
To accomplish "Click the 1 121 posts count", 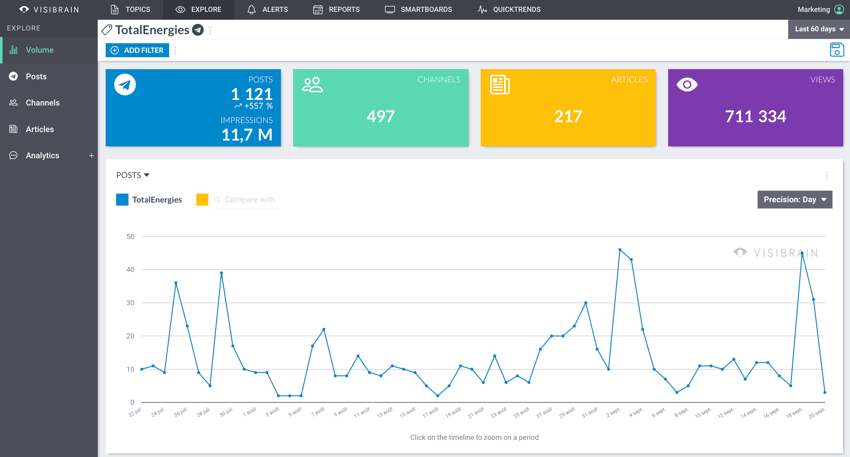I will 252,94.
